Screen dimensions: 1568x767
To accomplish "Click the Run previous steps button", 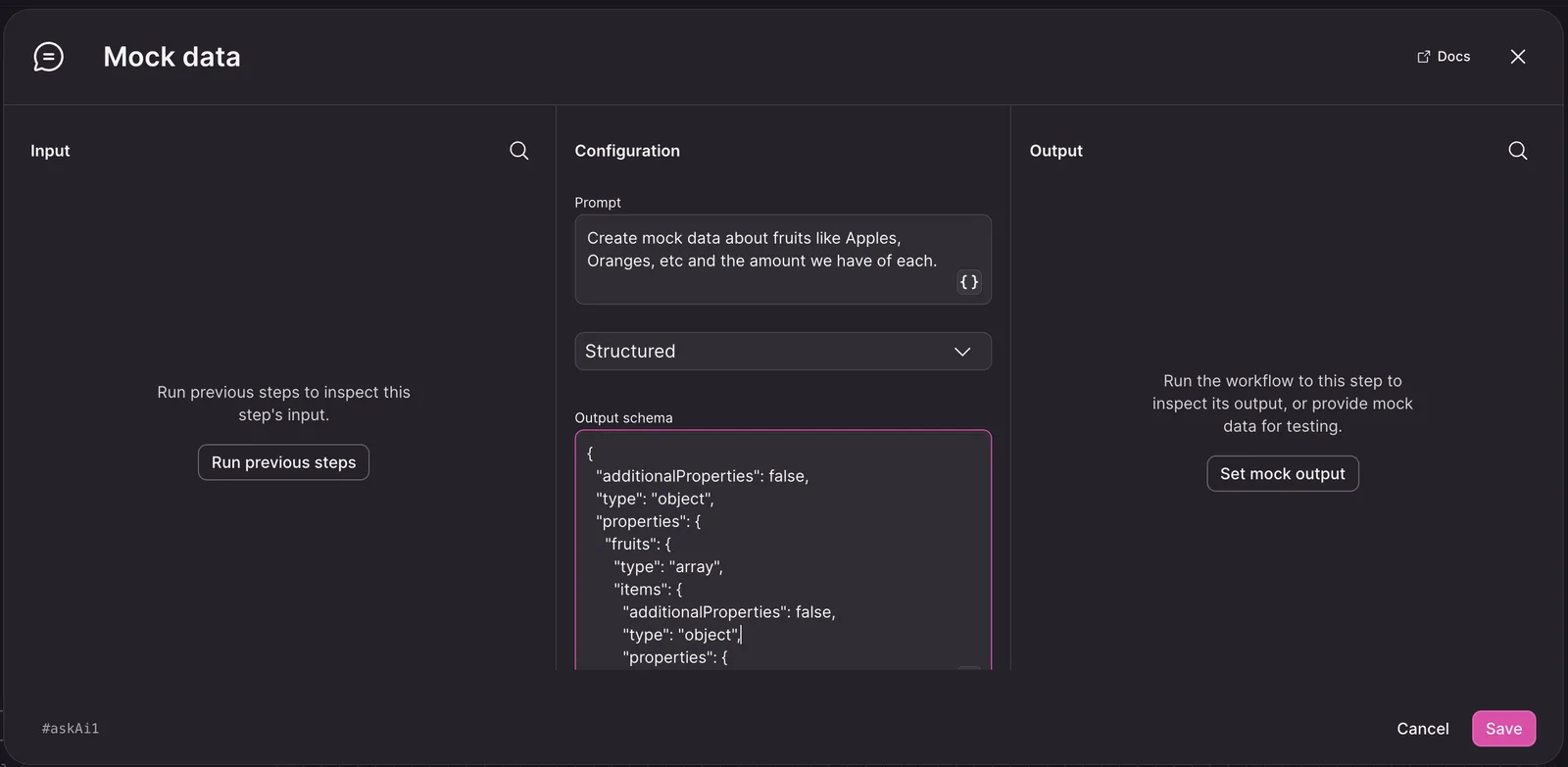I will (x=283, y=462).
